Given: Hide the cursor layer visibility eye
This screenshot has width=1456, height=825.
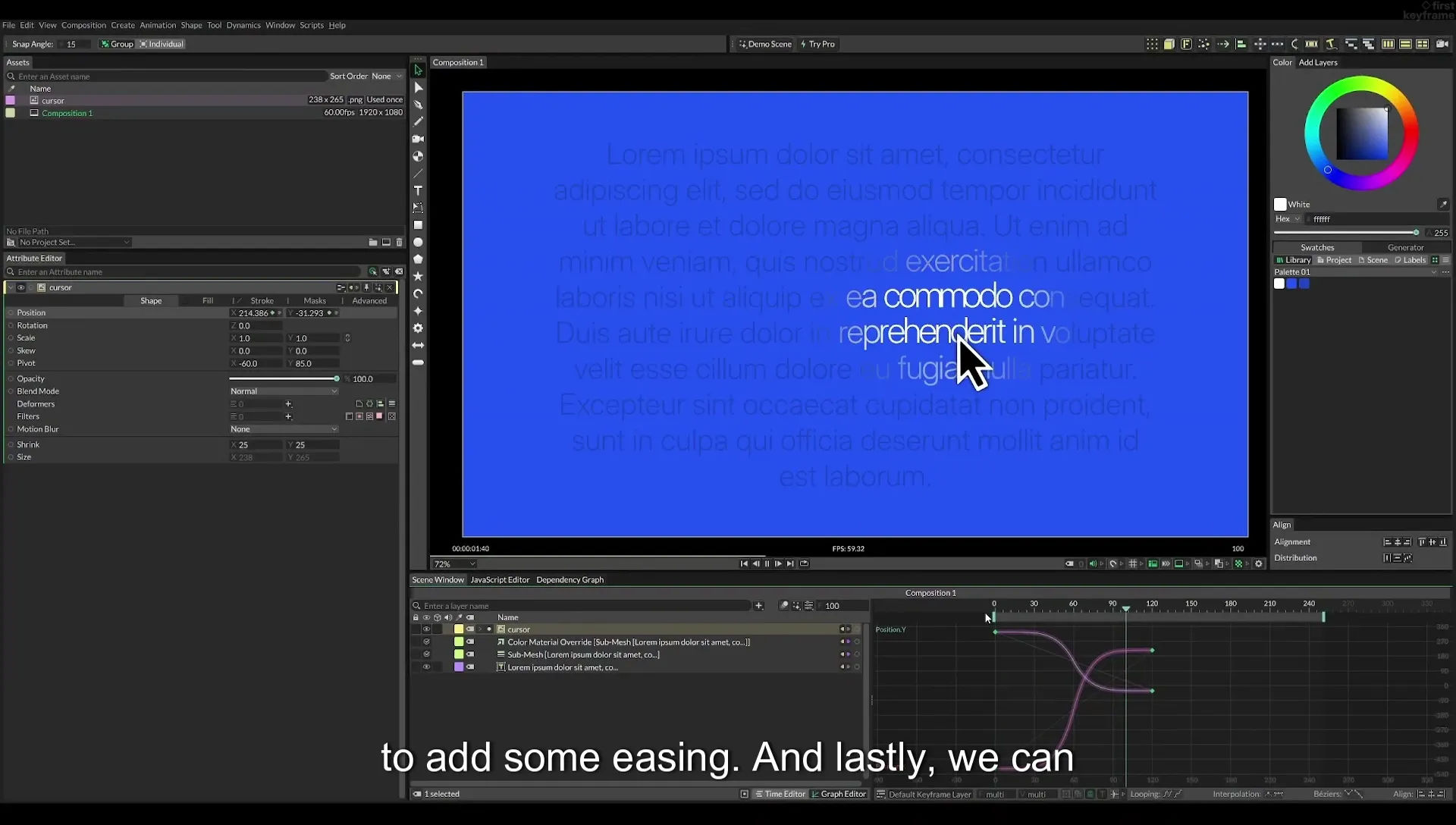Looking at the screenshot, I should point(426,629).
